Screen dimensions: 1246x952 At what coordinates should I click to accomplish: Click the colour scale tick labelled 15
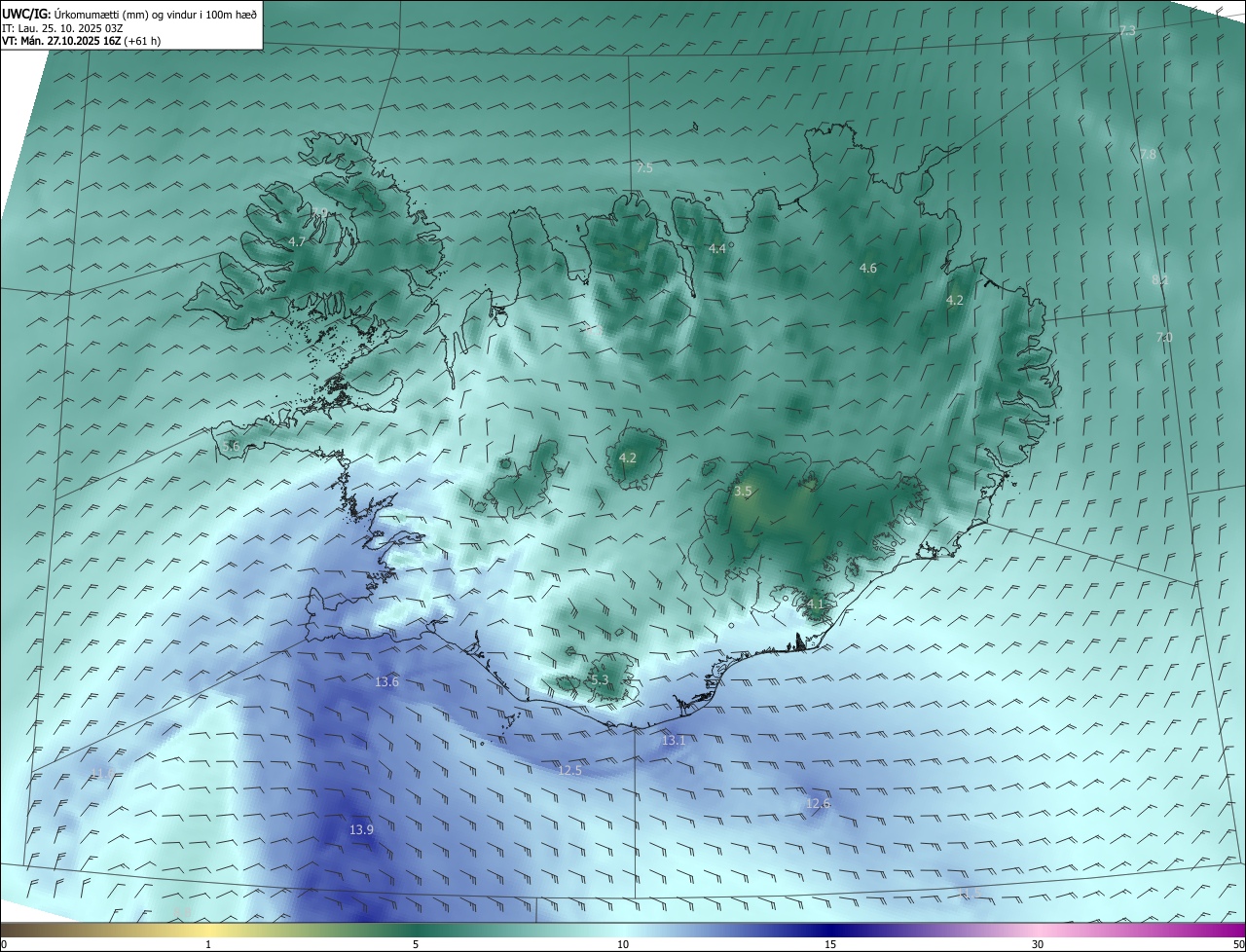tap(830, 944)
